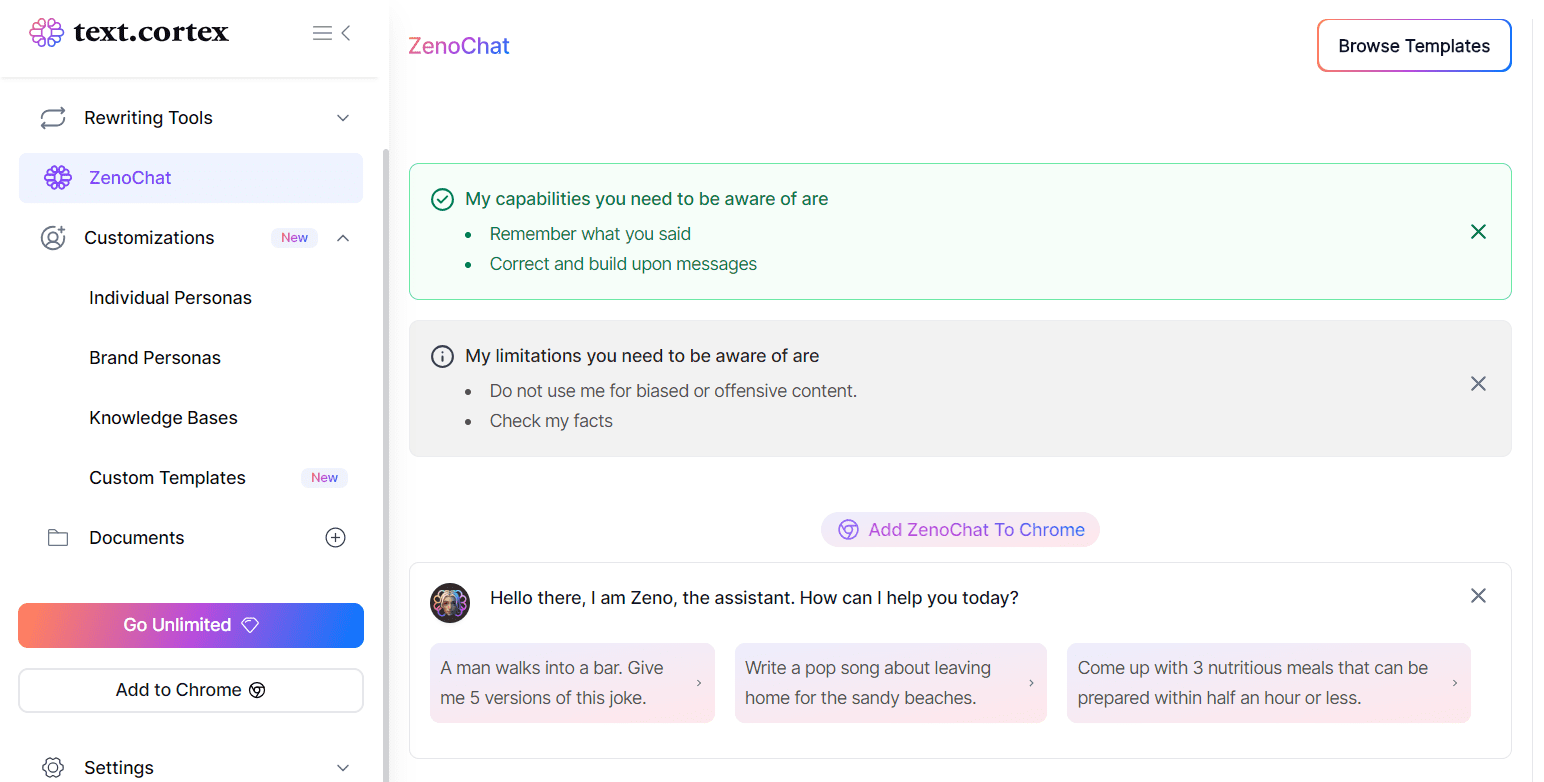Viewport: 1544px width, 782px height.
Task: Click the text.cortex logo icon
Action: (46, 32)
